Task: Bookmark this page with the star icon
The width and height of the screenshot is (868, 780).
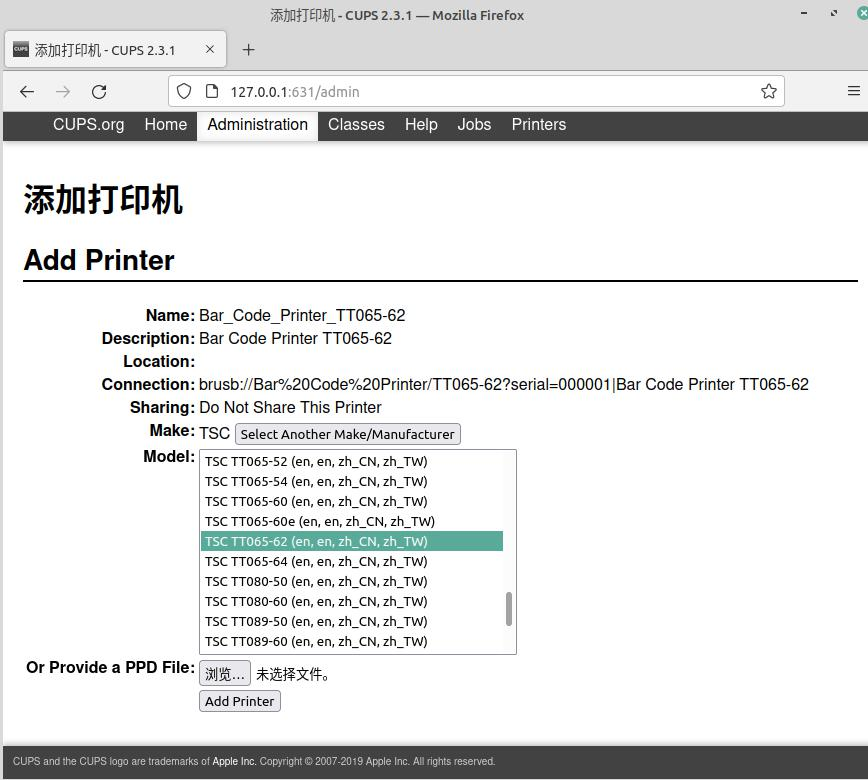Action: click(768, 91)
